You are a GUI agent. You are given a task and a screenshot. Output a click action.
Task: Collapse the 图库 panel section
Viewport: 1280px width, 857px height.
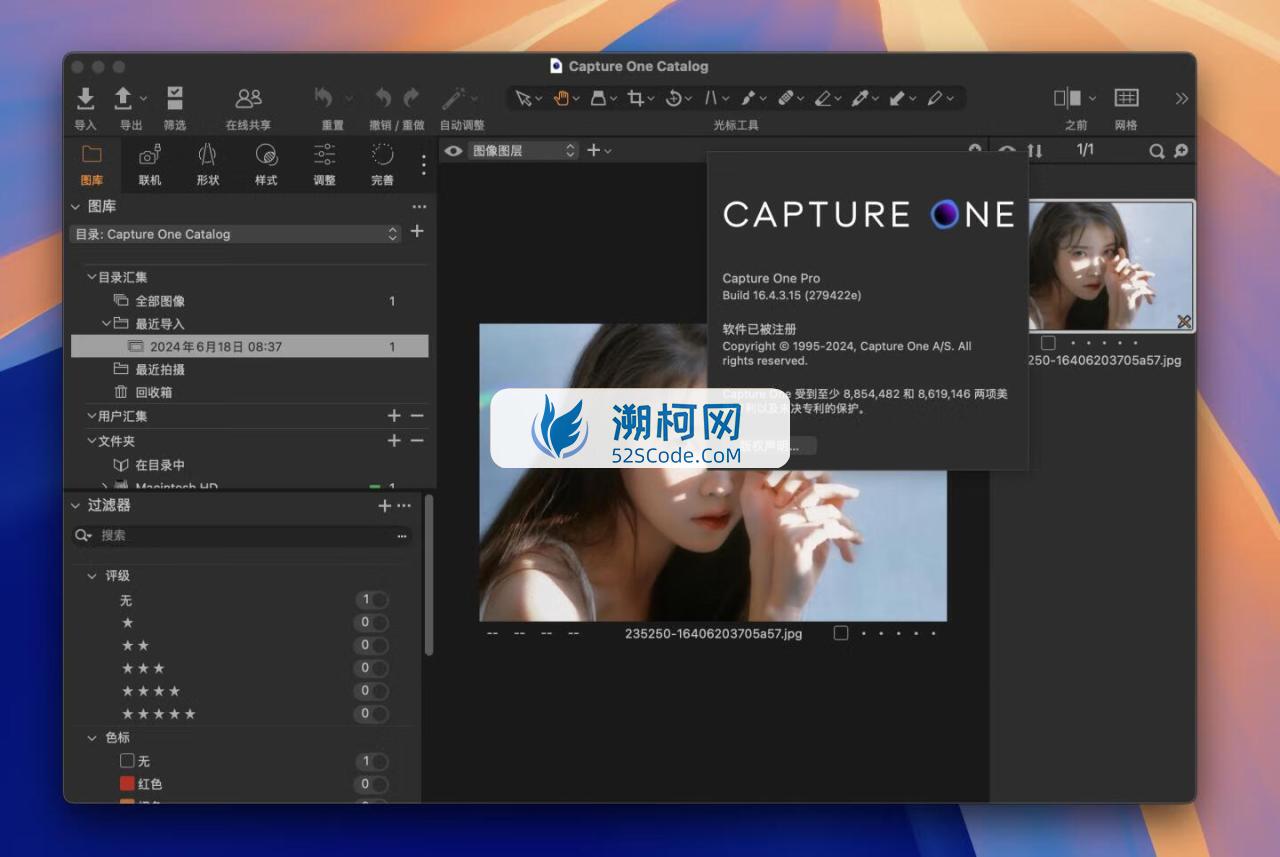tap(75, 207)
